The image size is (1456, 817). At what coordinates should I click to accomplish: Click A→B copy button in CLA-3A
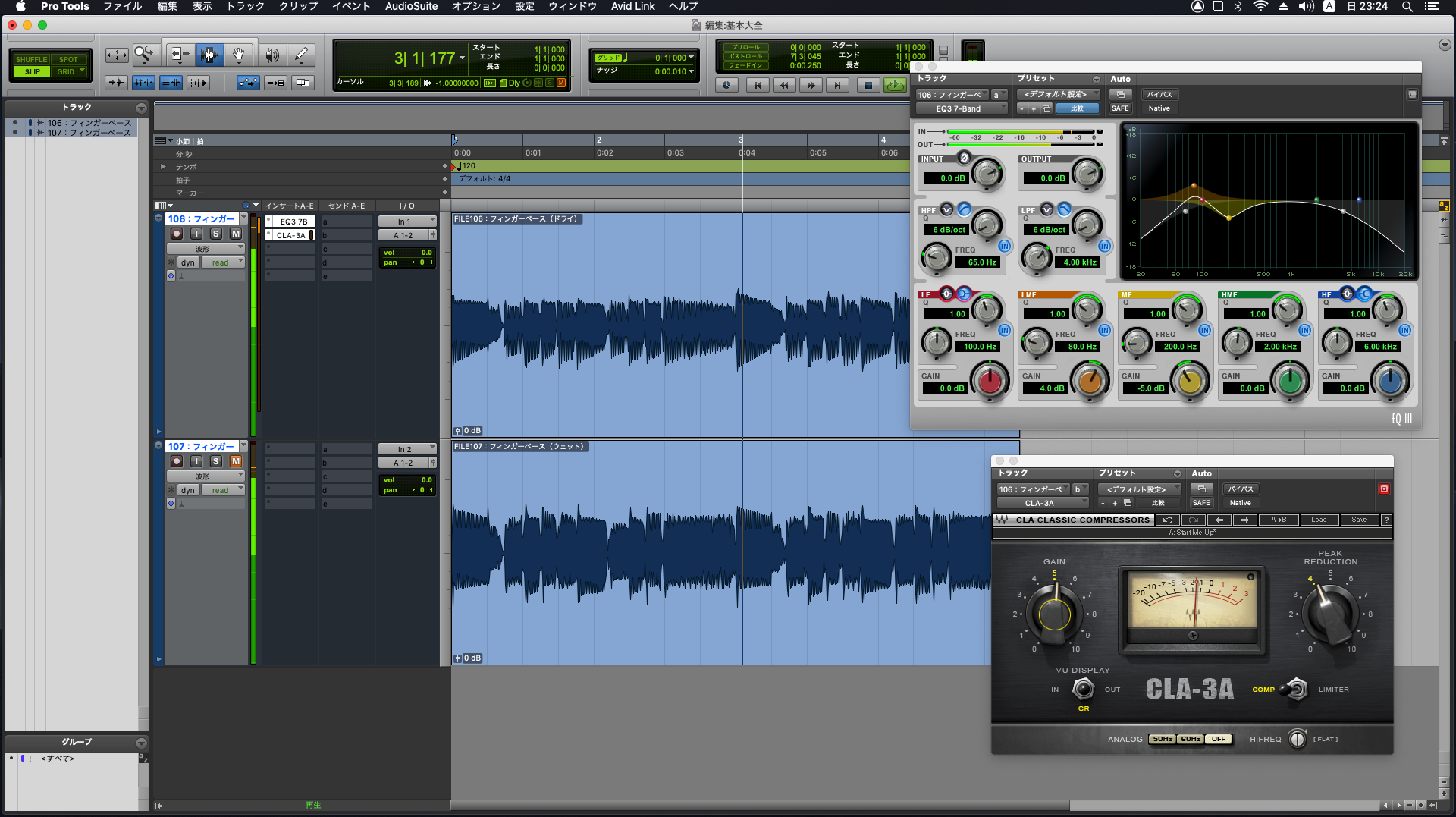1279,520
